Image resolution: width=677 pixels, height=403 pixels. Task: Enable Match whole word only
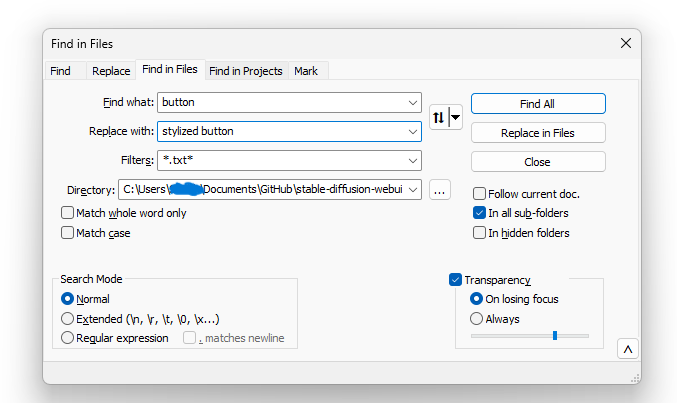pyautogui.click(x=68, y=213)
